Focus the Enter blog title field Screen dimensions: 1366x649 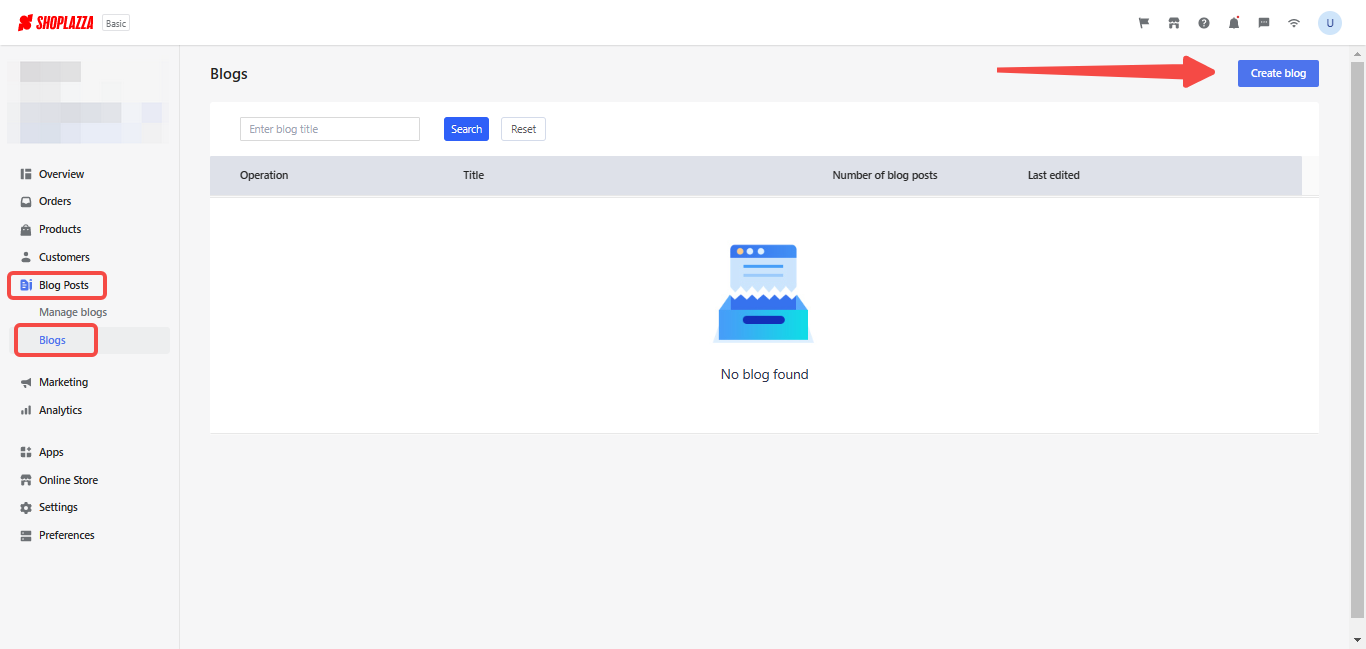(330, 129)
